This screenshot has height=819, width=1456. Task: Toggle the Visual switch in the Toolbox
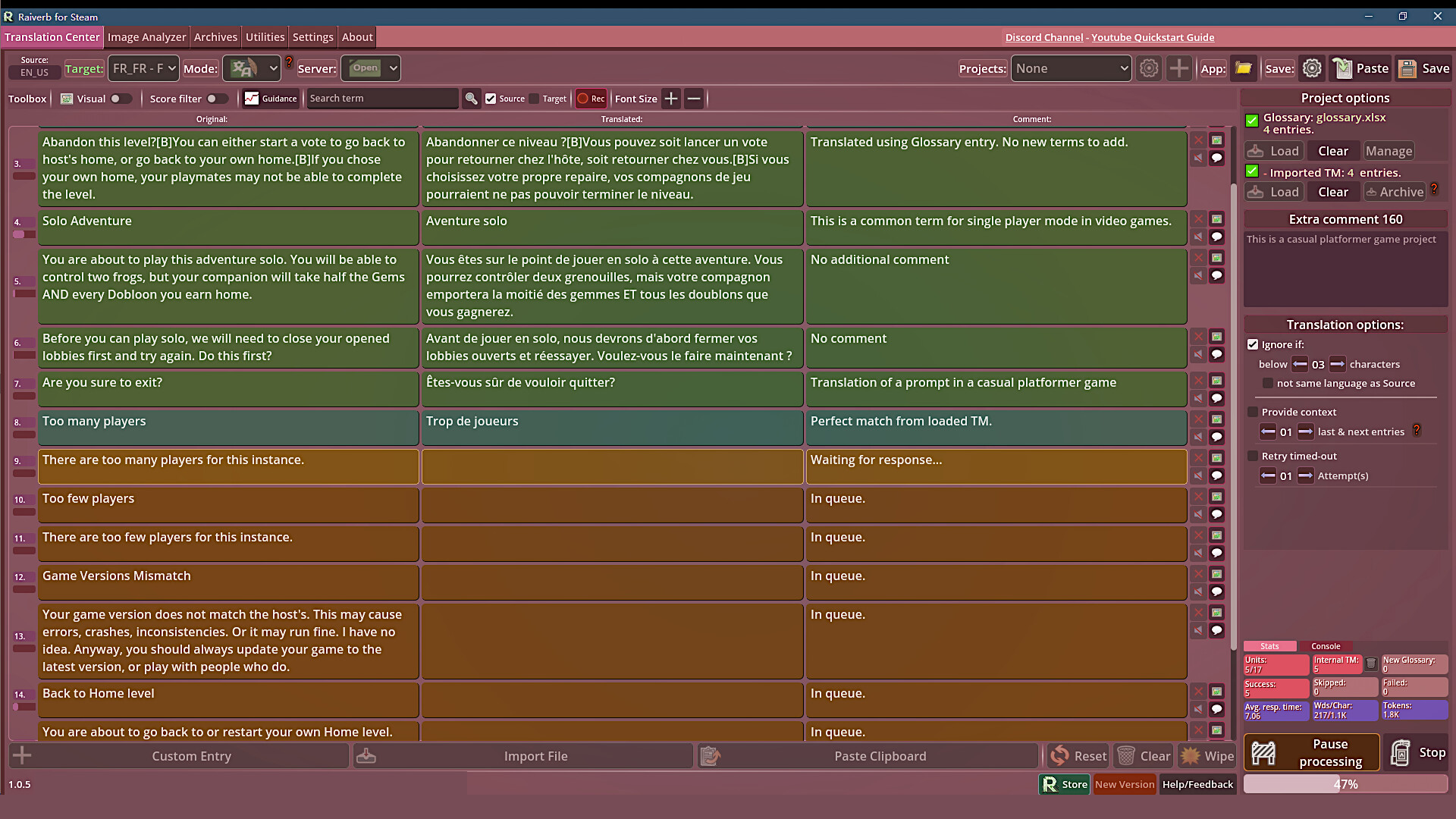pyautogui.click(x=120, y=99)
